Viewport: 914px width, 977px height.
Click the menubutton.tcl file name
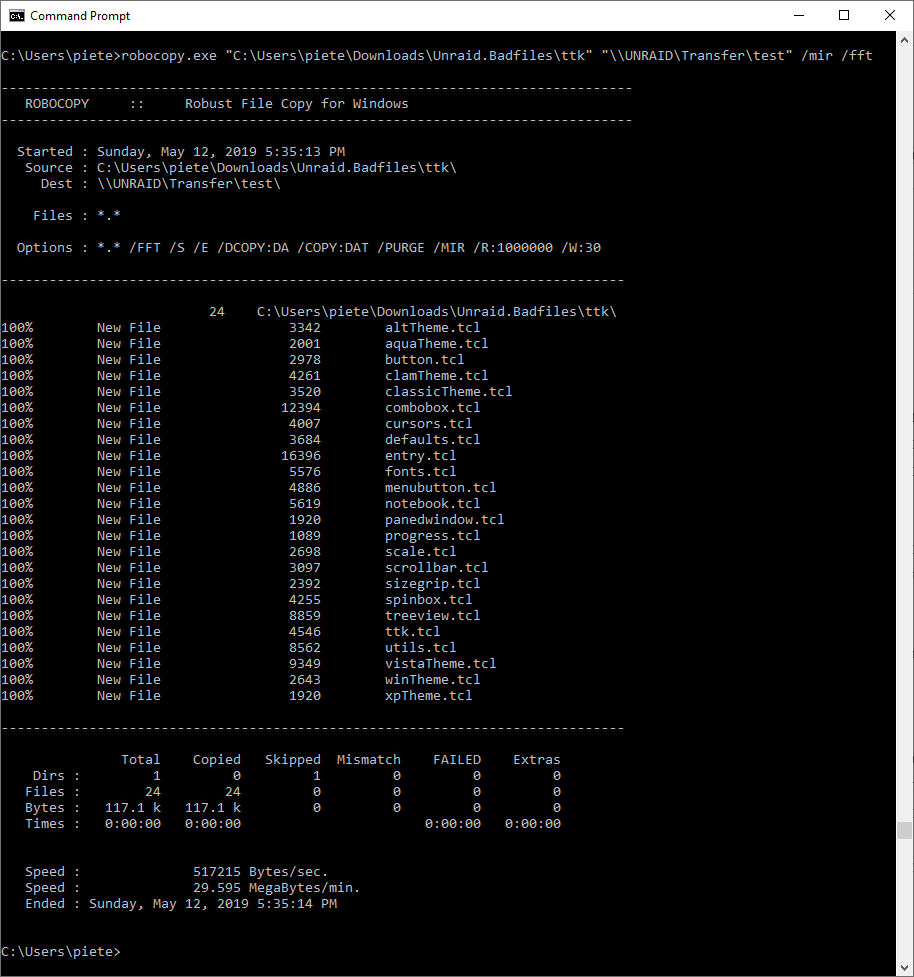440,488
